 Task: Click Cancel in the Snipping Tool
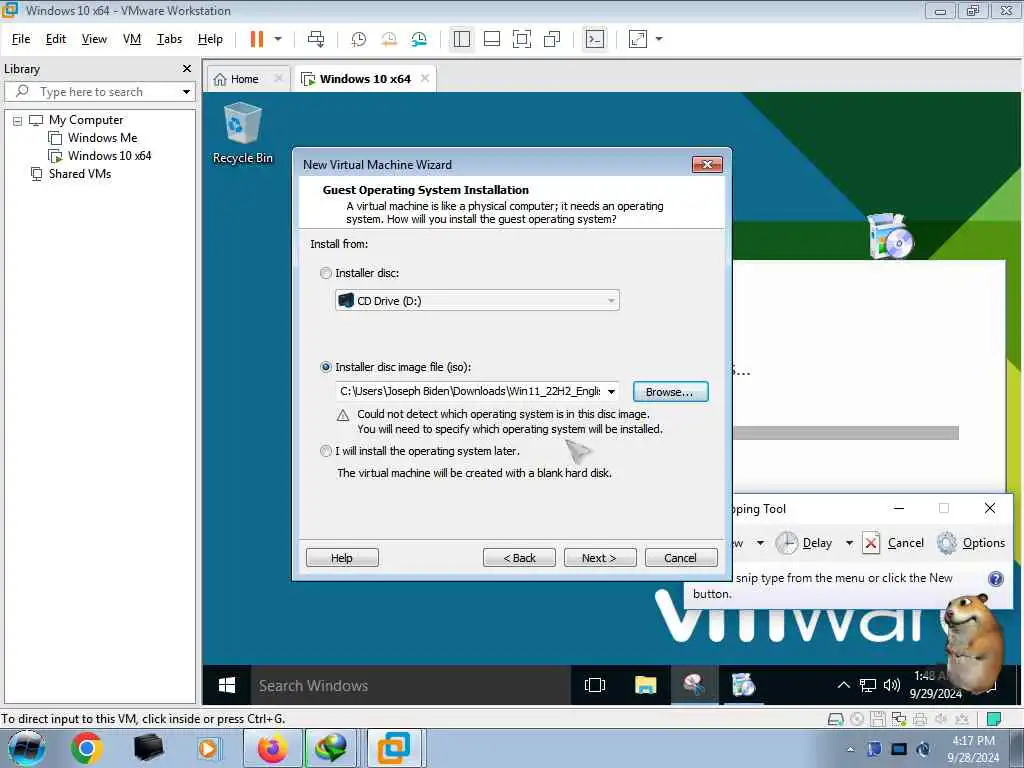pyautogui.click(x=893, y=543)
